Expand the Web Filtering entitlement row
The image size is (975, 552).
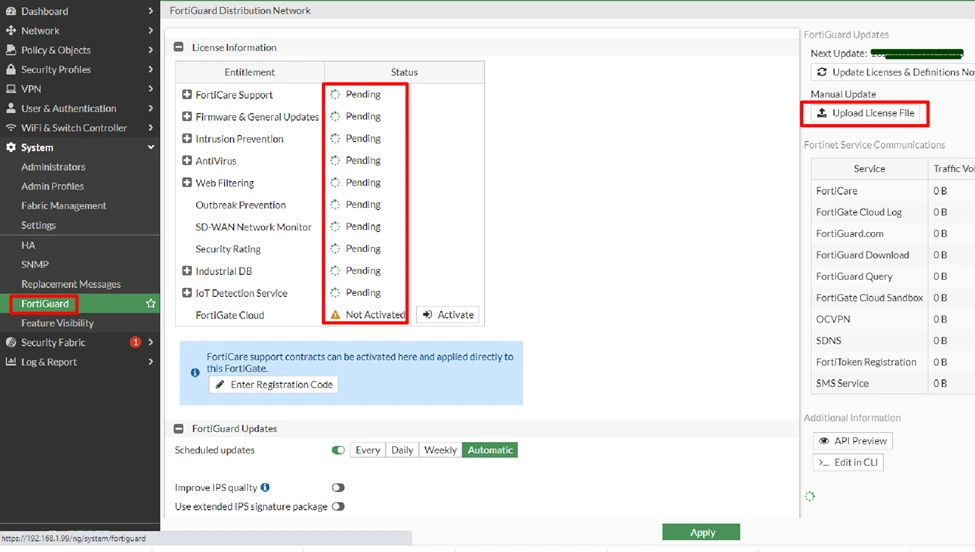click(x=187, y=183)
